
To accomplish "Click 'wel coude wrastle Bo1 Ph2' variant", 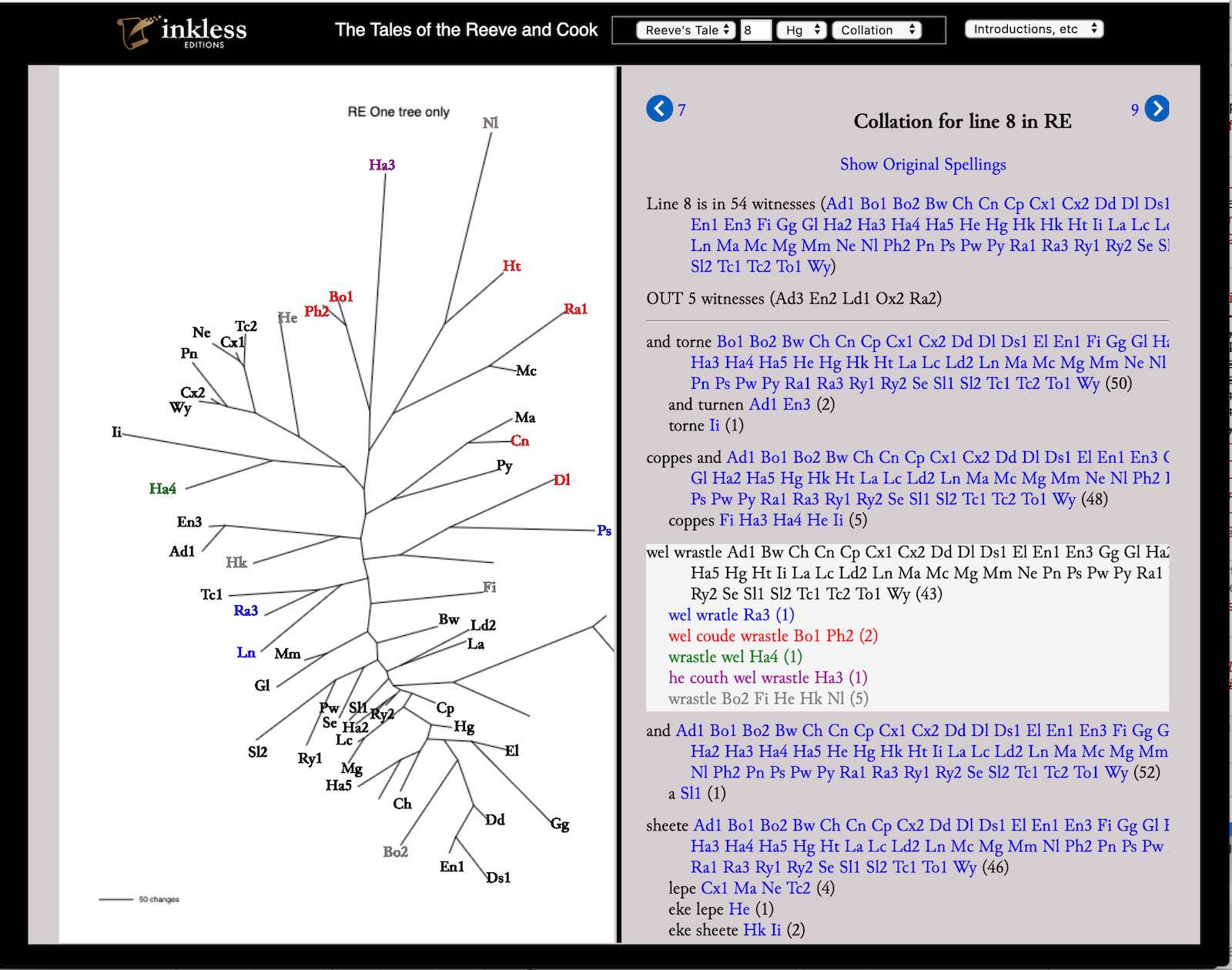I will tap(773, 635).
